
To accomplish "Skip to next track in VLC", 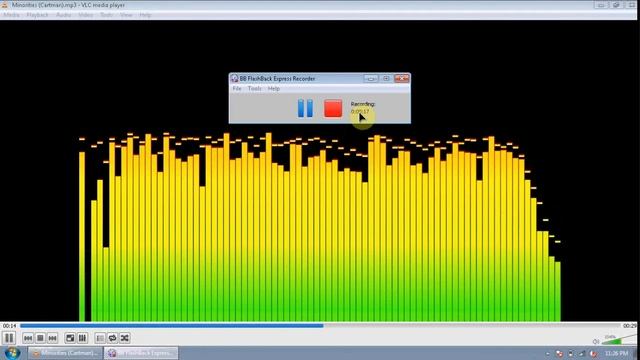I will tap(52, 338).
